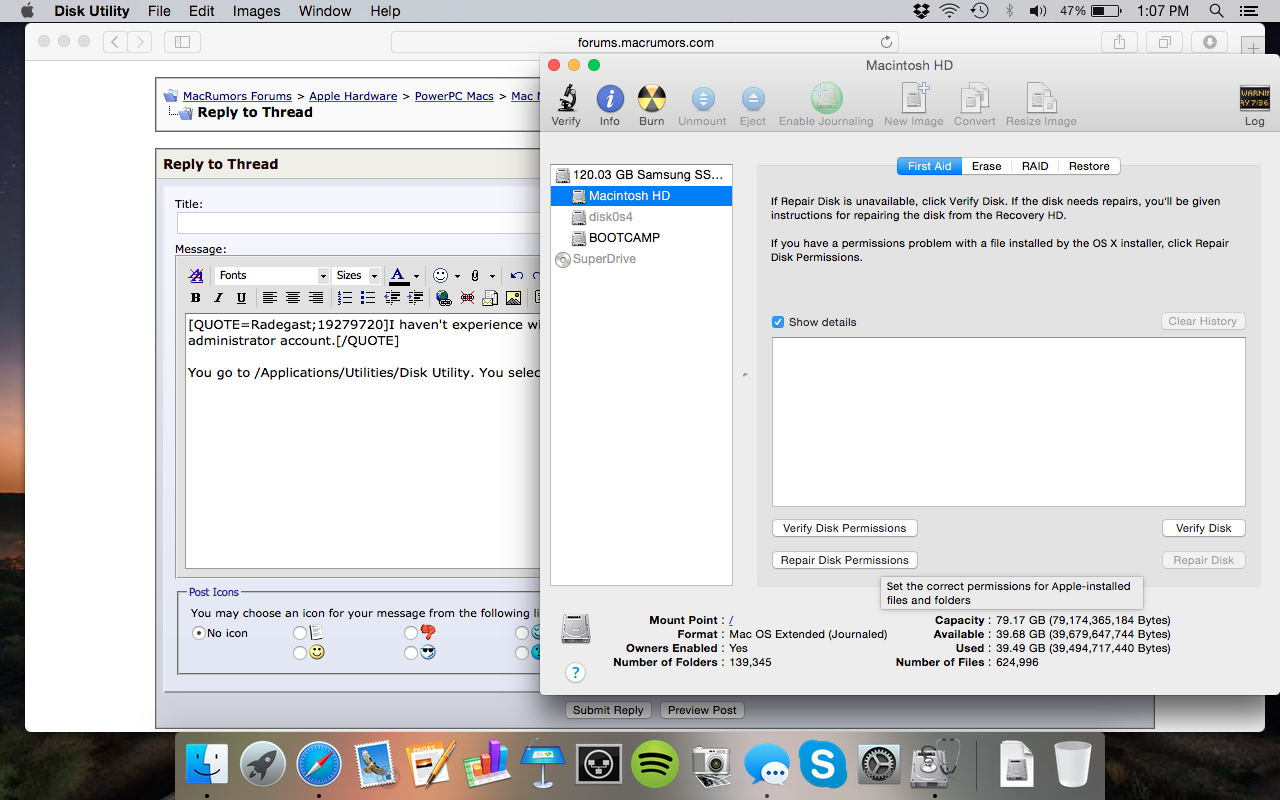
Task: Switch to the Erase tab
Action: [x=987, y=166]
